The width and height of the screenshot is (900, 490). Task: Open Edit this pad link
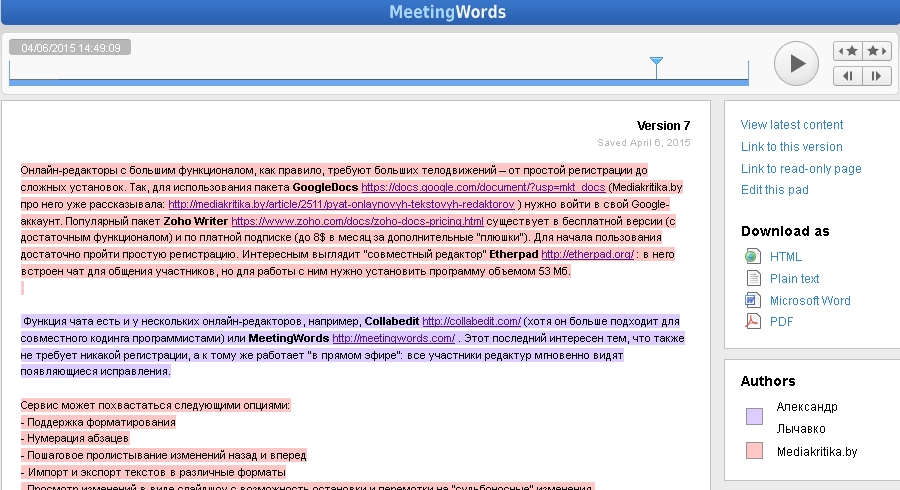pos(774,190)
